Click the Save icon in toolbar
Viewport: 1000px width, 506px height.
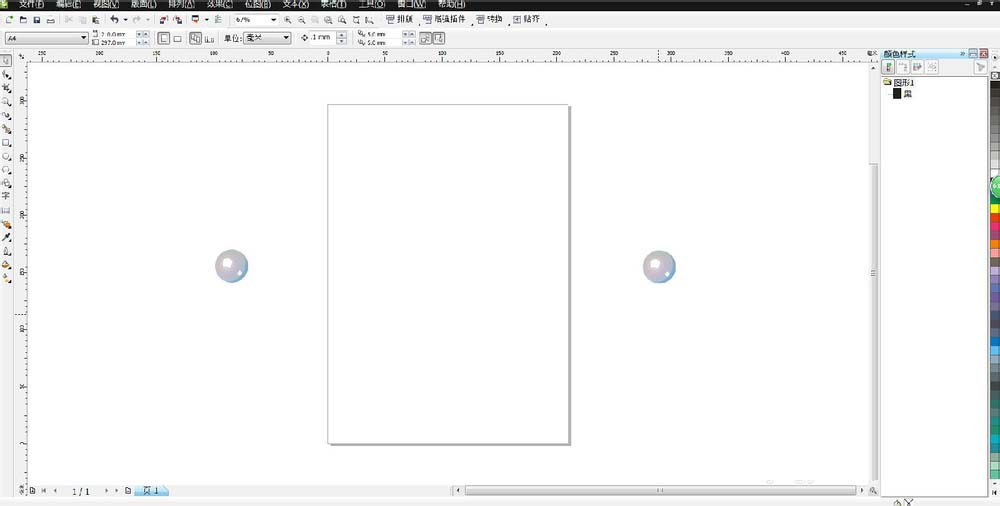pos(37,20)
